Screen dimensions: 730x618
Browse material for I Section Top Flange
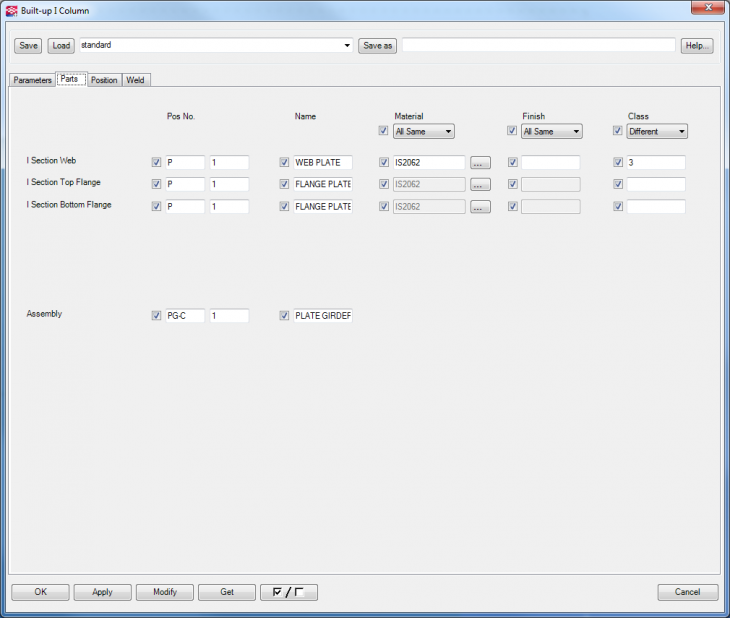tap(480, 184)
